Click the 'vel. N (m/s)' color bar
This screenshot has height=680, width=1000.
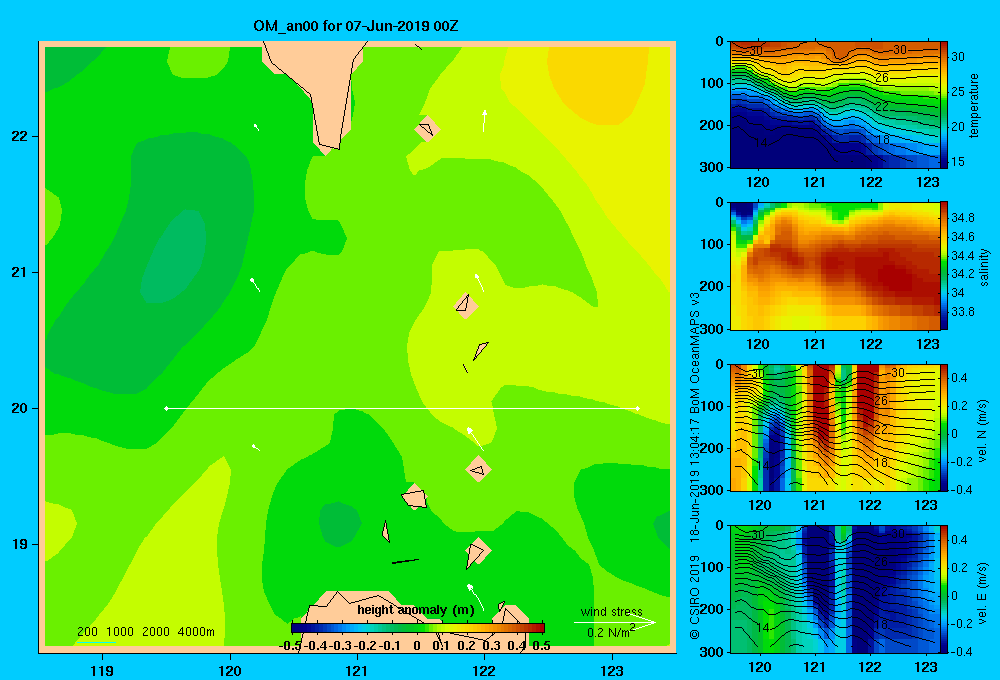[944, 428]
